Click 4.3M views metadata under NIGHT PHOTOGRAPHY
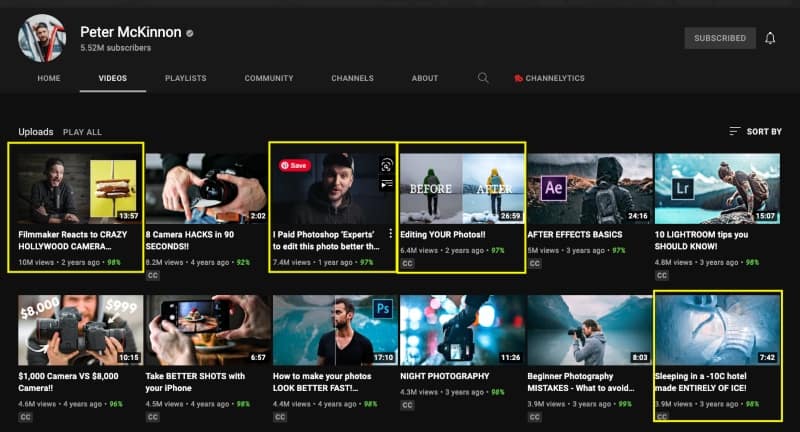The image size is (800, 432). tap(452, 392)
